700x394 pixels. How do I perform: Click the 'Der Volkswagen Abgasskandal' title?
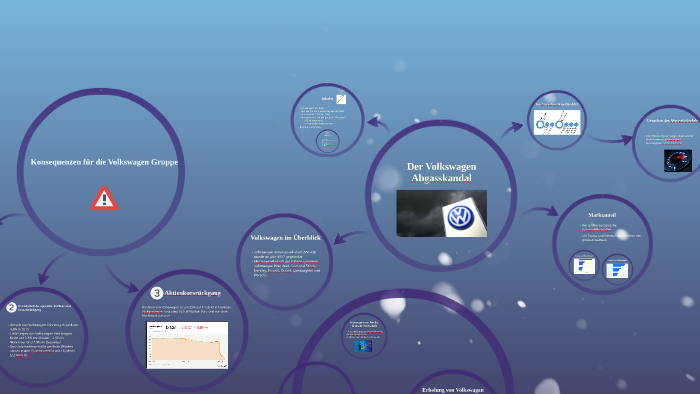pyautogui.click(x=442, y=172)
